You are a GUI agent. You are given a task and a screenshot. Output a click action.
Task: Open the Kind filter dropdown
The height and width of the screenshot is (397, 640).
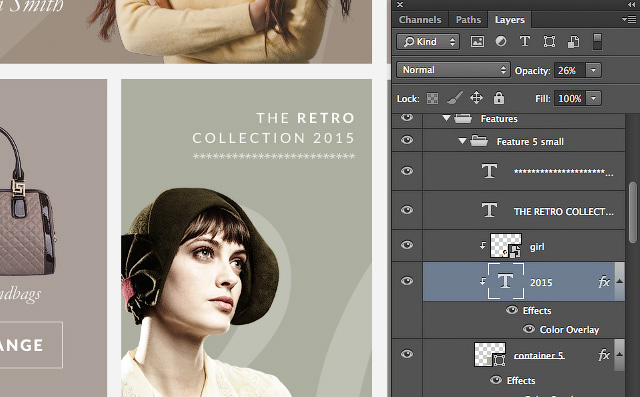click(x=428, y=42)
